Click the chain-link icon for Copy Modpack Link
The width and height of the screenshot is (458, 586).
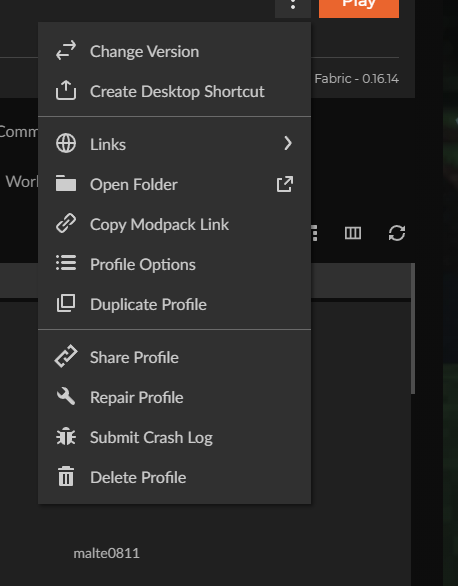(x=66, y=223)
